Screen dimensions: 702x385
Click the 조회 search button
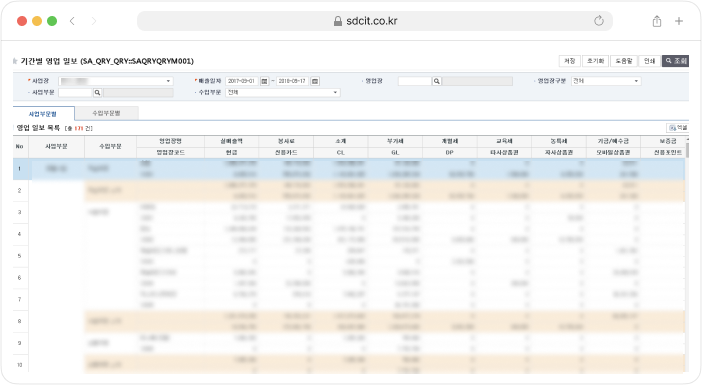tap(675, 61)
